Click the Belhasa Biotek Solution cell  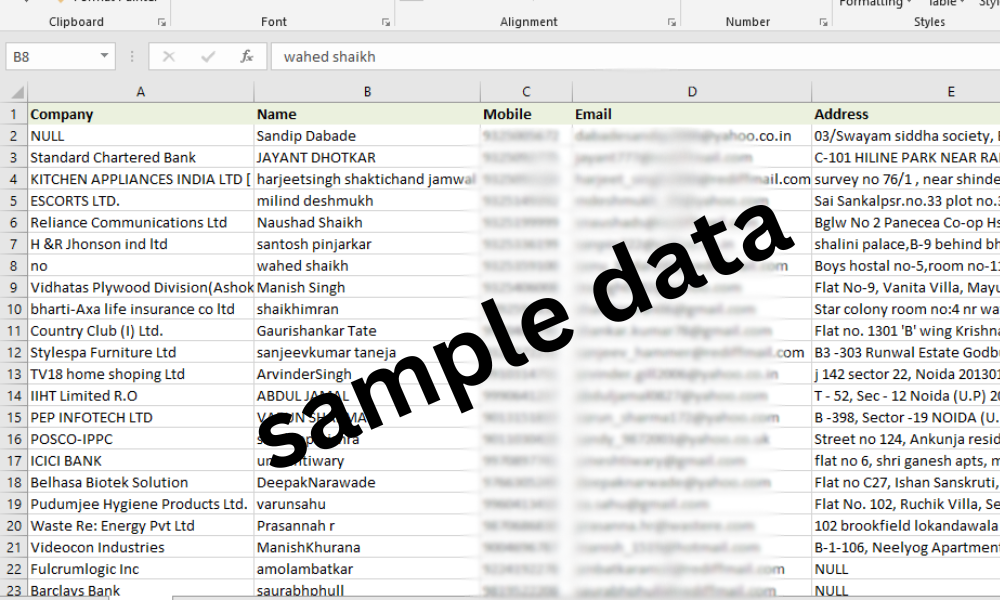pos(141,483)
